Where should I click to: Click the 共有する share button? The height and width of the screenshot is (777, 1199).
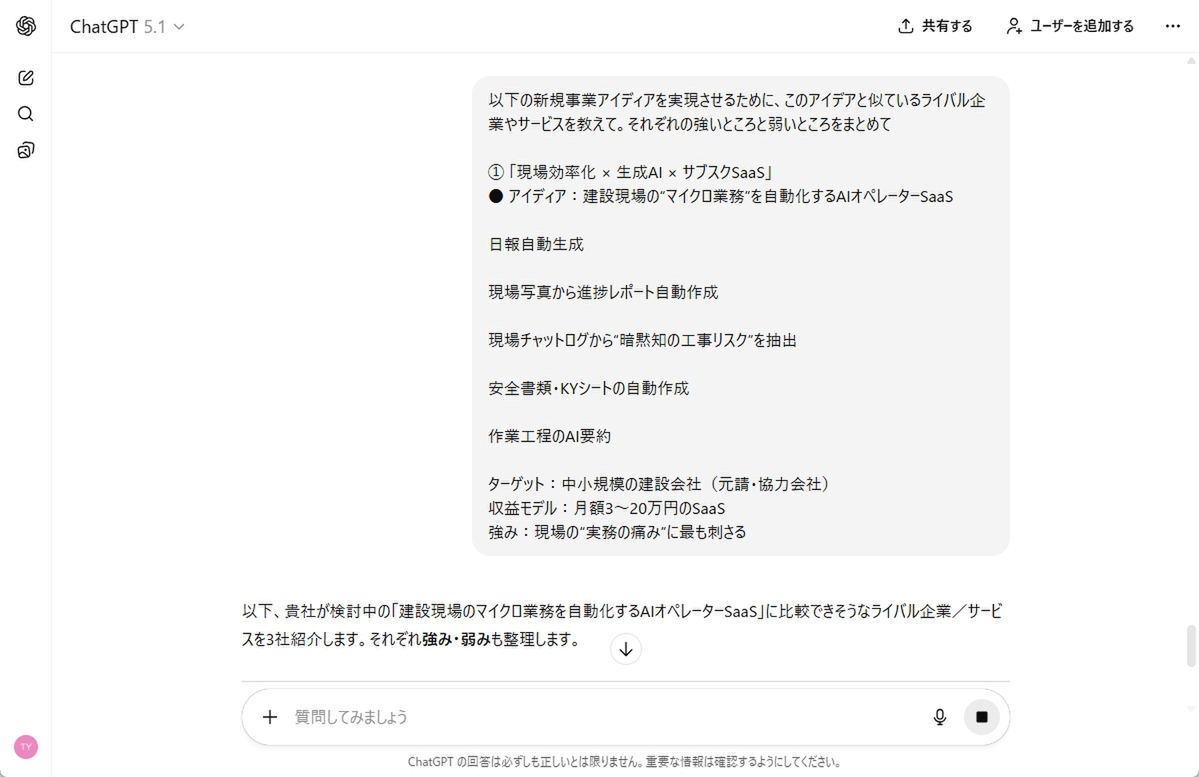coord(935,26)
